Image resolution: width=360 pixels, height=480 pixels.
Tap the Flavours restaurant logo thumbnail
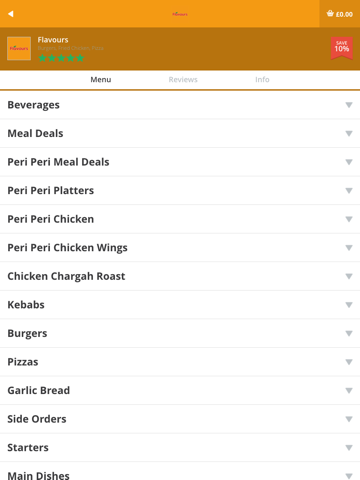(19, 48)
